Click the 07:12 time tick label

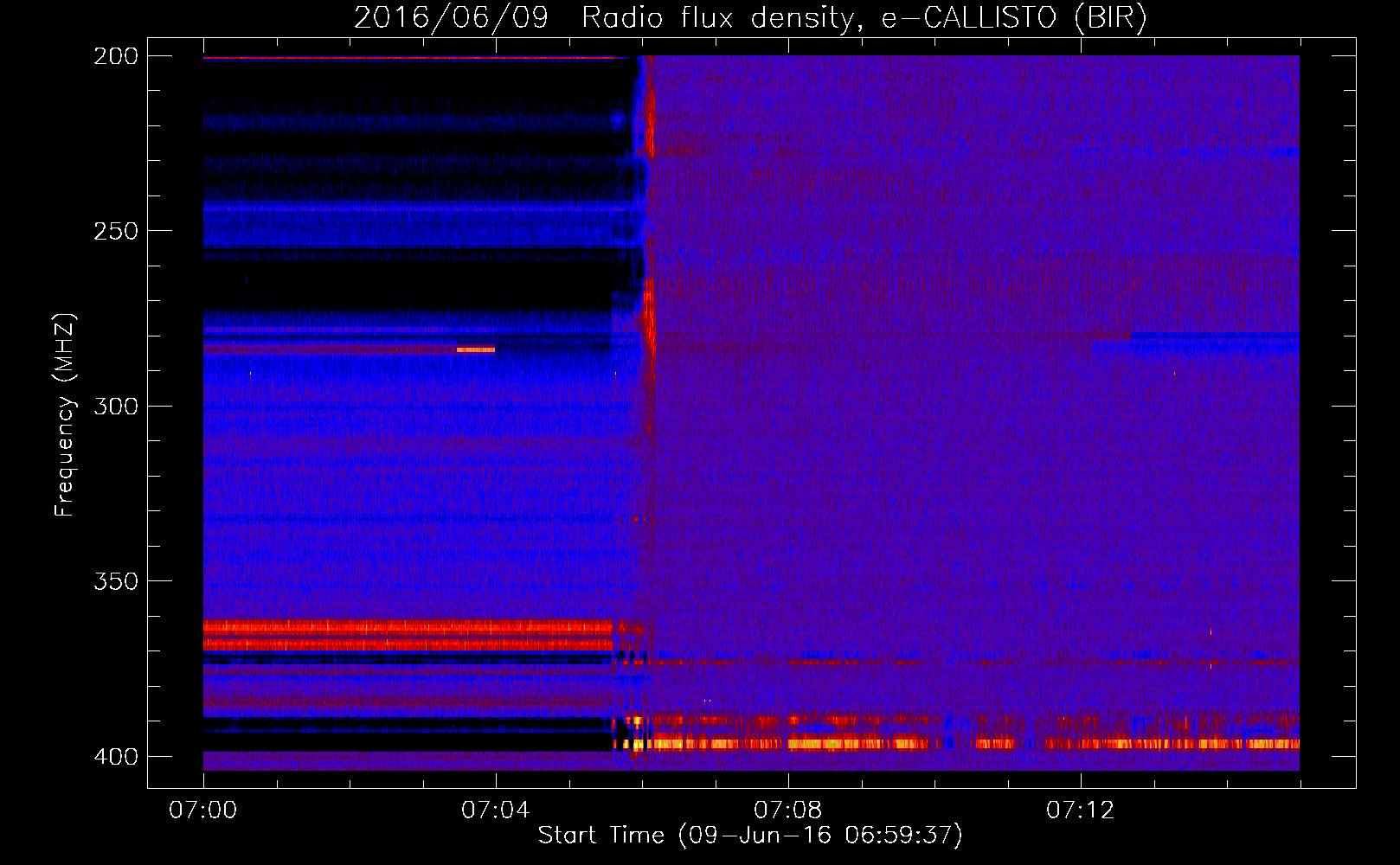pyautogui.click(x=1081, y=811)
